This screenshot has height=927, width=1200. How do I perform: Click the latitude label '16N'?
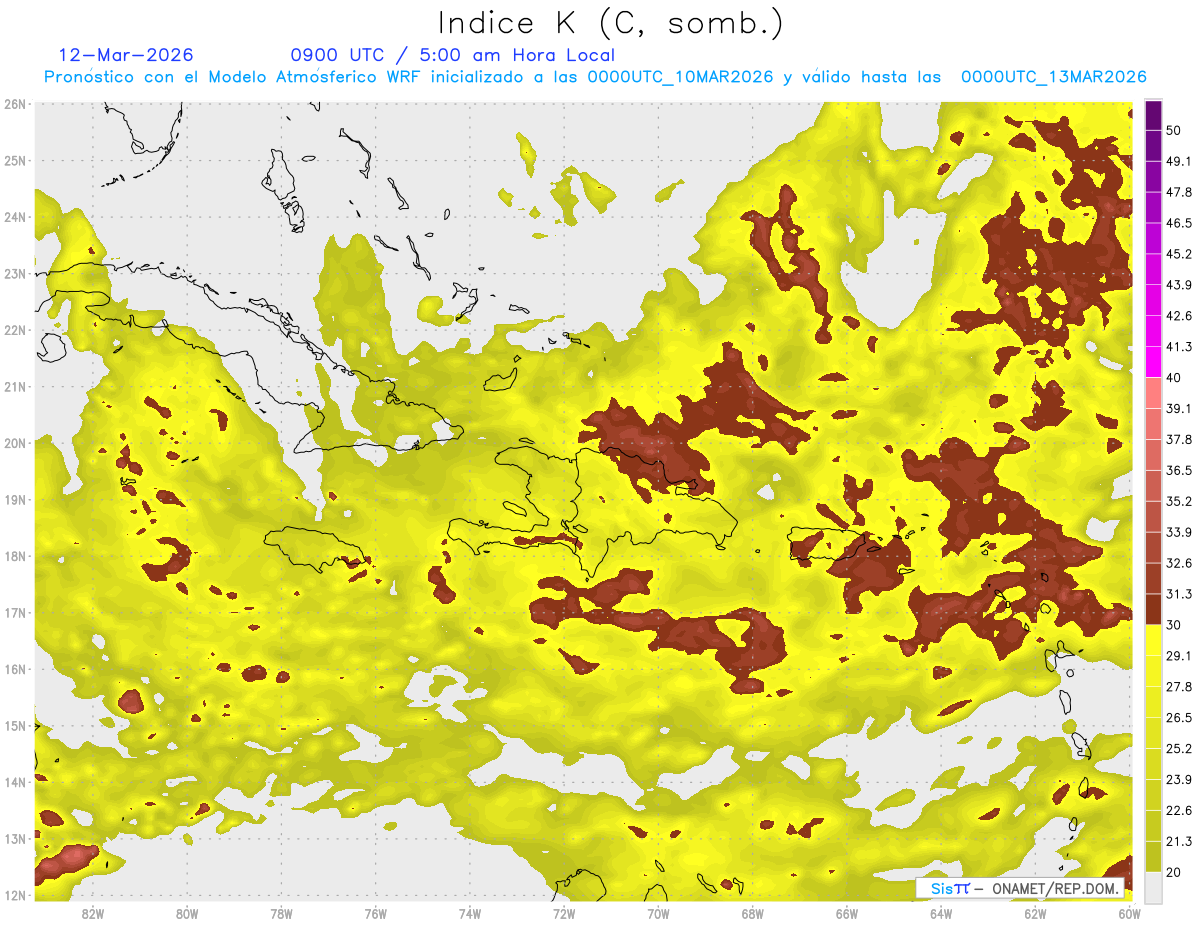[x=15, y=669]
